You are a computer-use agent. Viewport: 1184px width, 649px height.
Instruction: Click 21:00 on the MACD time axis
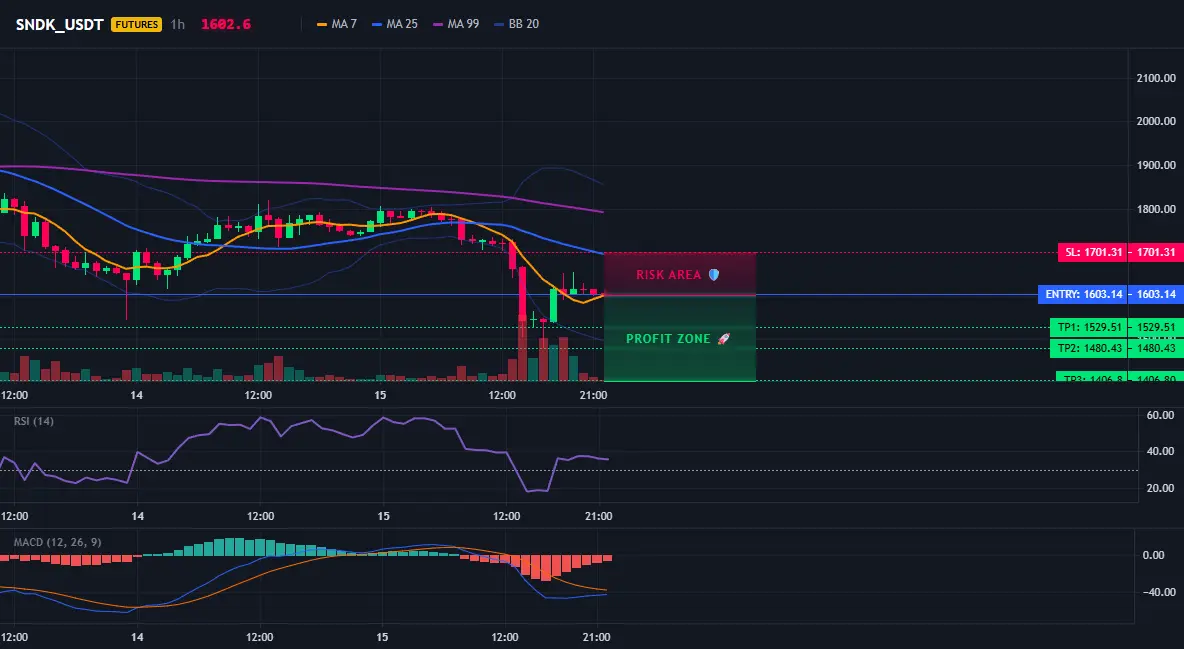pyautogui.click(x=597, y=637)
